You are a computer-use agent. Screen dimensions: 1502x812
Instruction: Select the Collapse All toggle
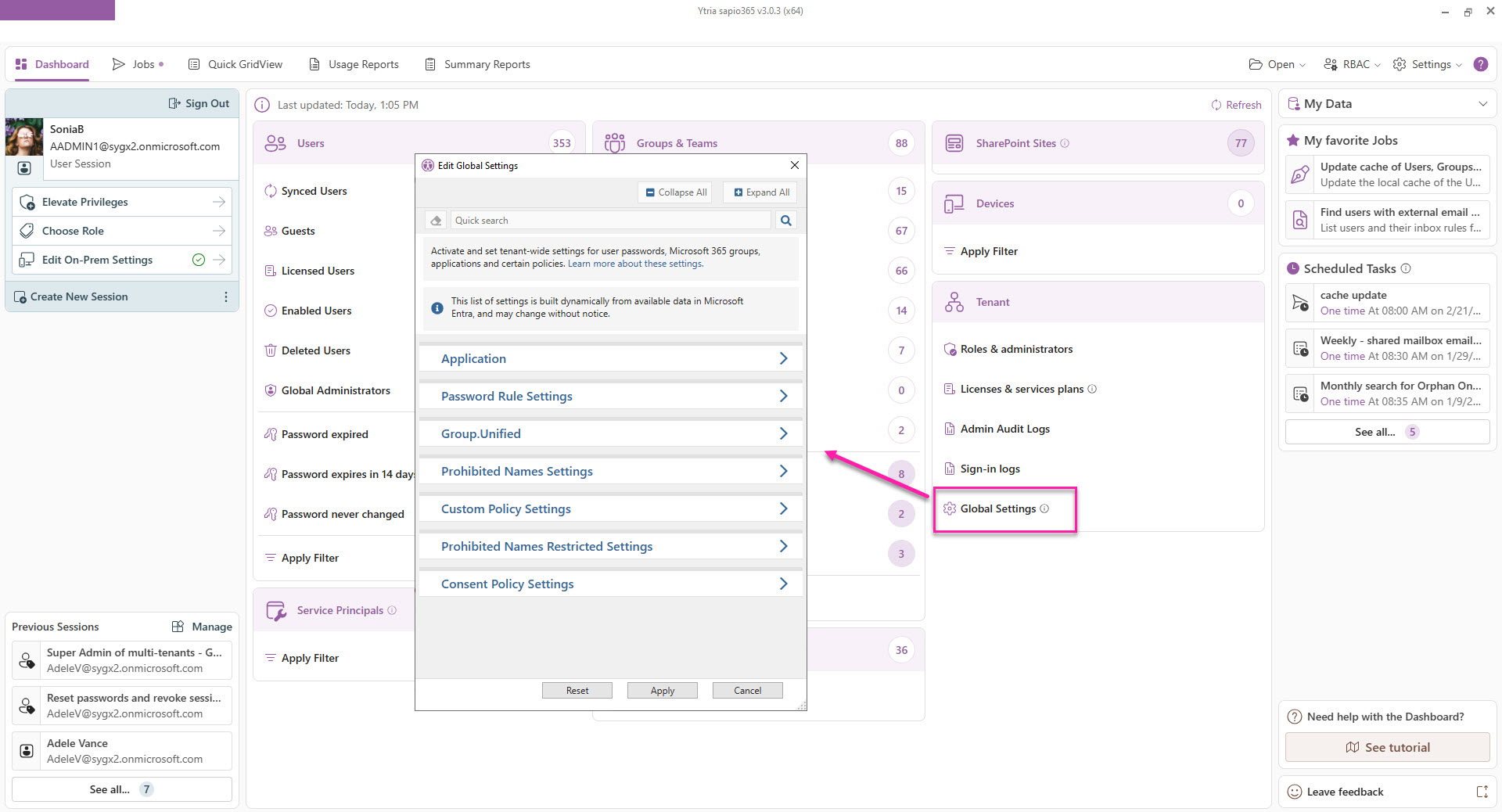coord(674,192)
